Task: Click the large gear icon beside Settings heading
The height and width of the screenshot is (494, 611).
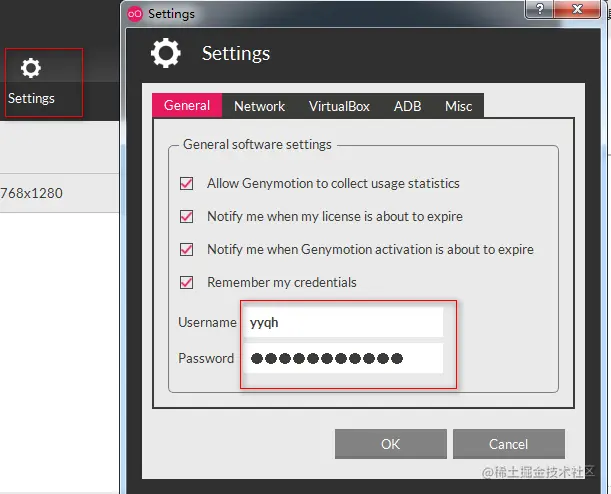Action: [166, 53]
